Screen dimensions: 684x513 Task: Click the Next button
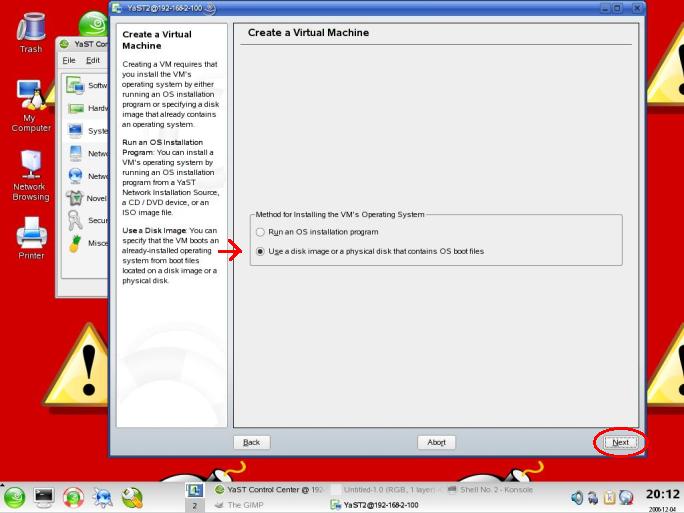tap(620, 442)
